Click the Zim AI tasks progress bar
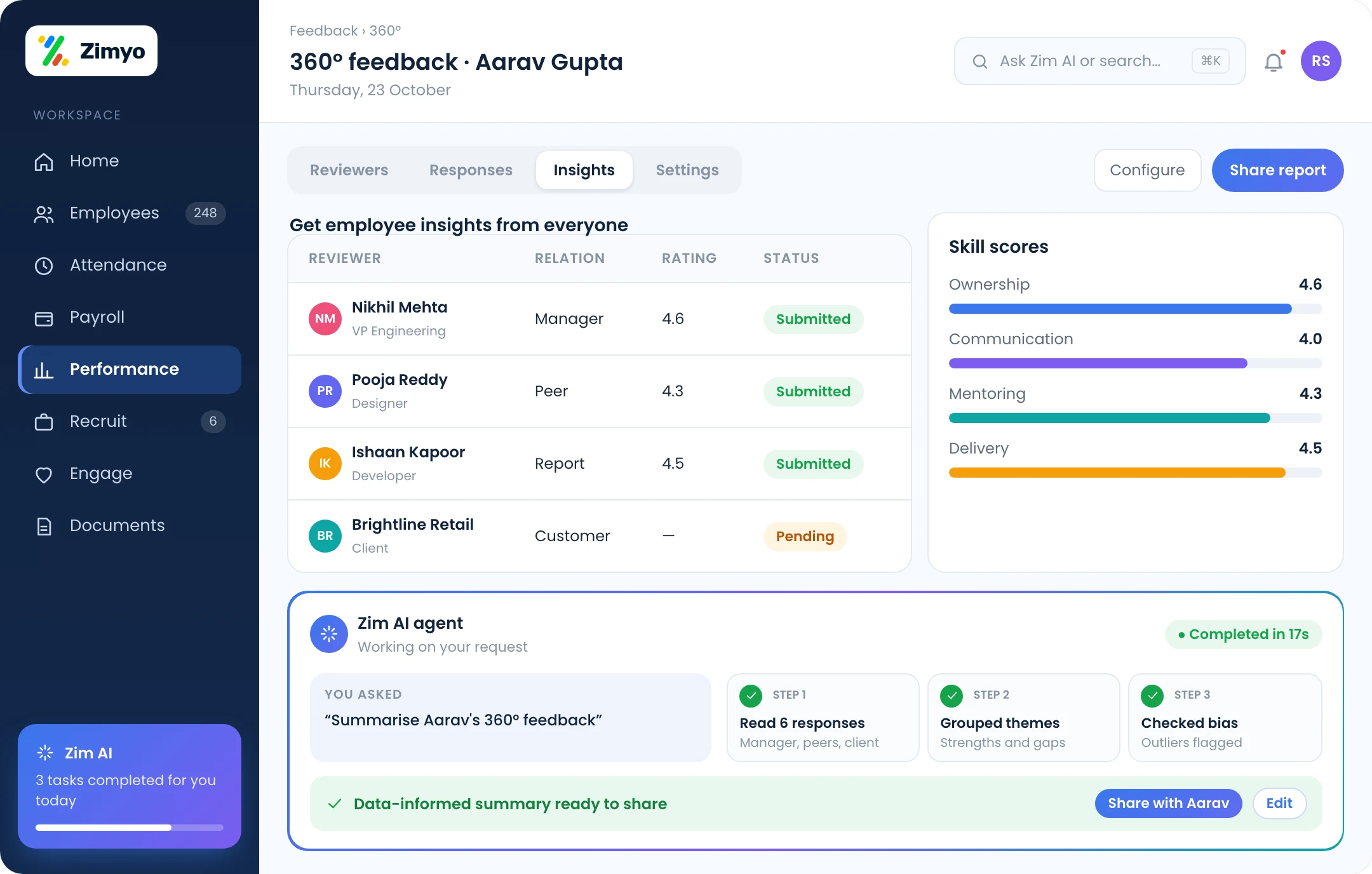The height and width of the screenshot is (874, 1372). (130, 828)
